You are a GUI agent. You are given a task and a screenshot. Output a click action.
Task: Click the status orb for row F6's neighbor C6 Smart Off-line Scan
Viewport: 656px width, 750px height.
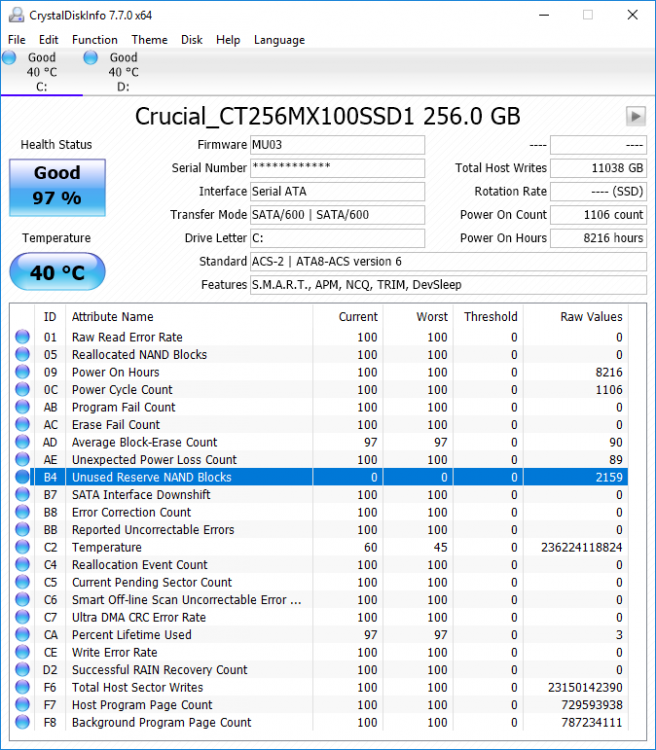pyautogui.click(x=22, y=599)
